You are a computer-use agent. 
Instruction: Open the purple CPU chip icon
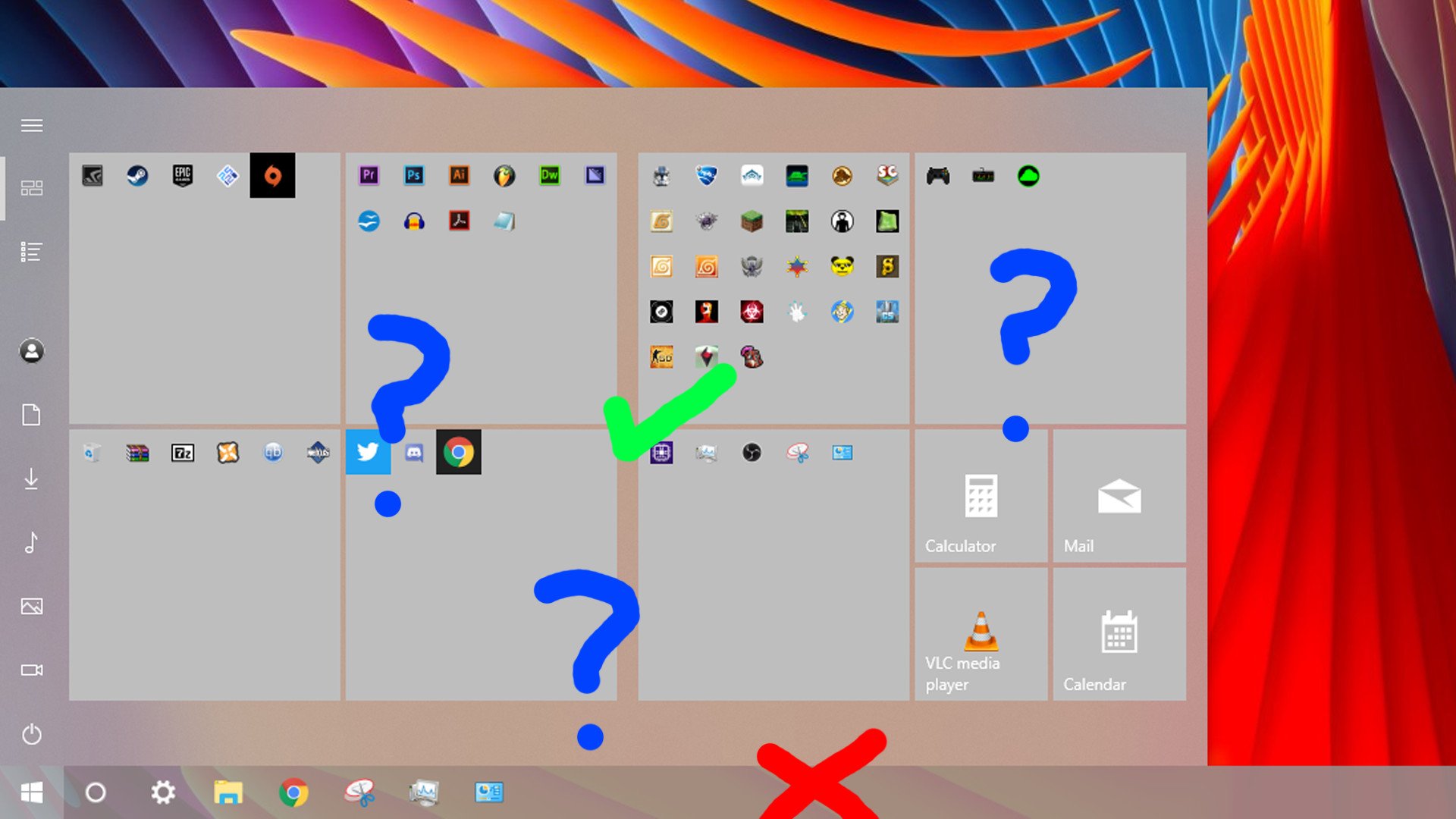coord(661,453)
